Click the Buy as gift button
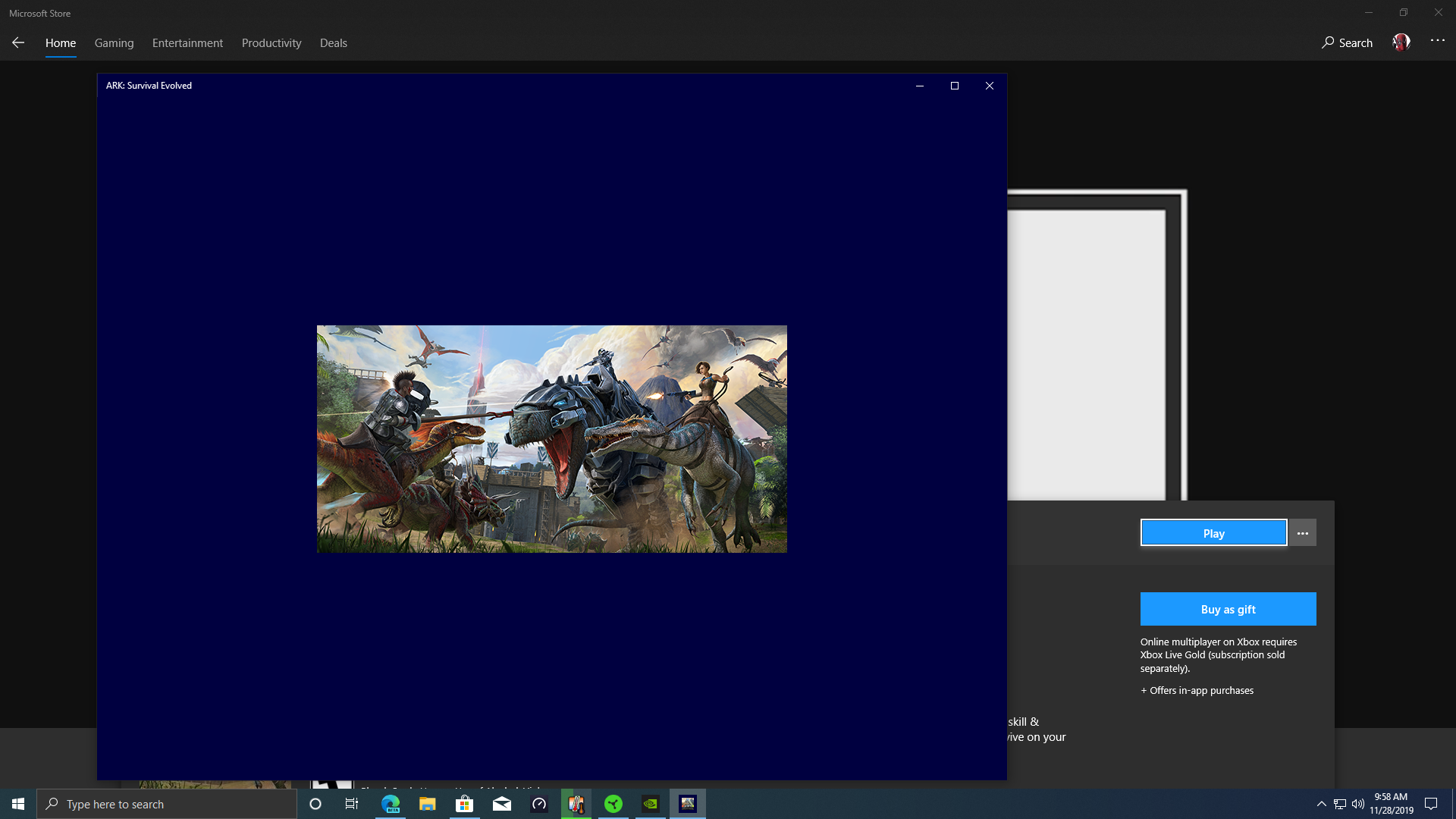Viewport: 1456px width, 819px height. (1228, 609)
